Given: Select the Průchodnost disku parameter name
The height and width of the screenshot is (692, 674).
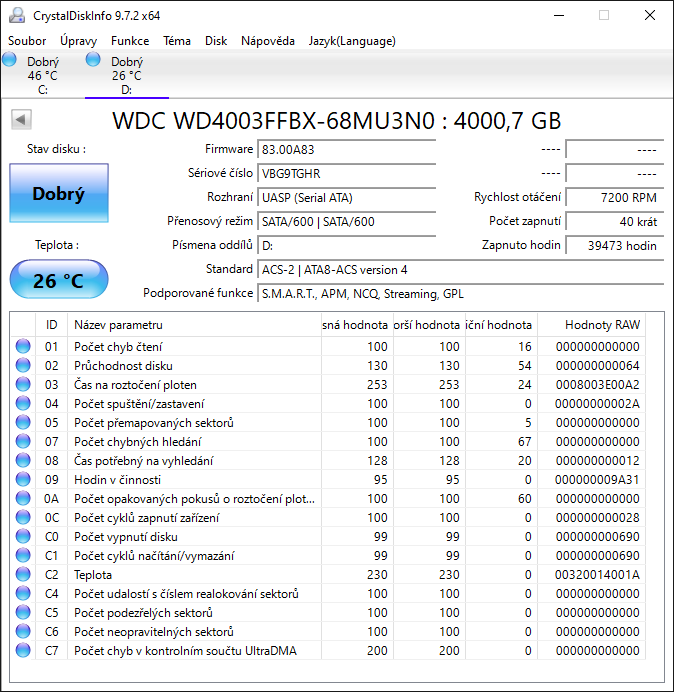Looking at the screenshot, I should [x=123, y=366].
